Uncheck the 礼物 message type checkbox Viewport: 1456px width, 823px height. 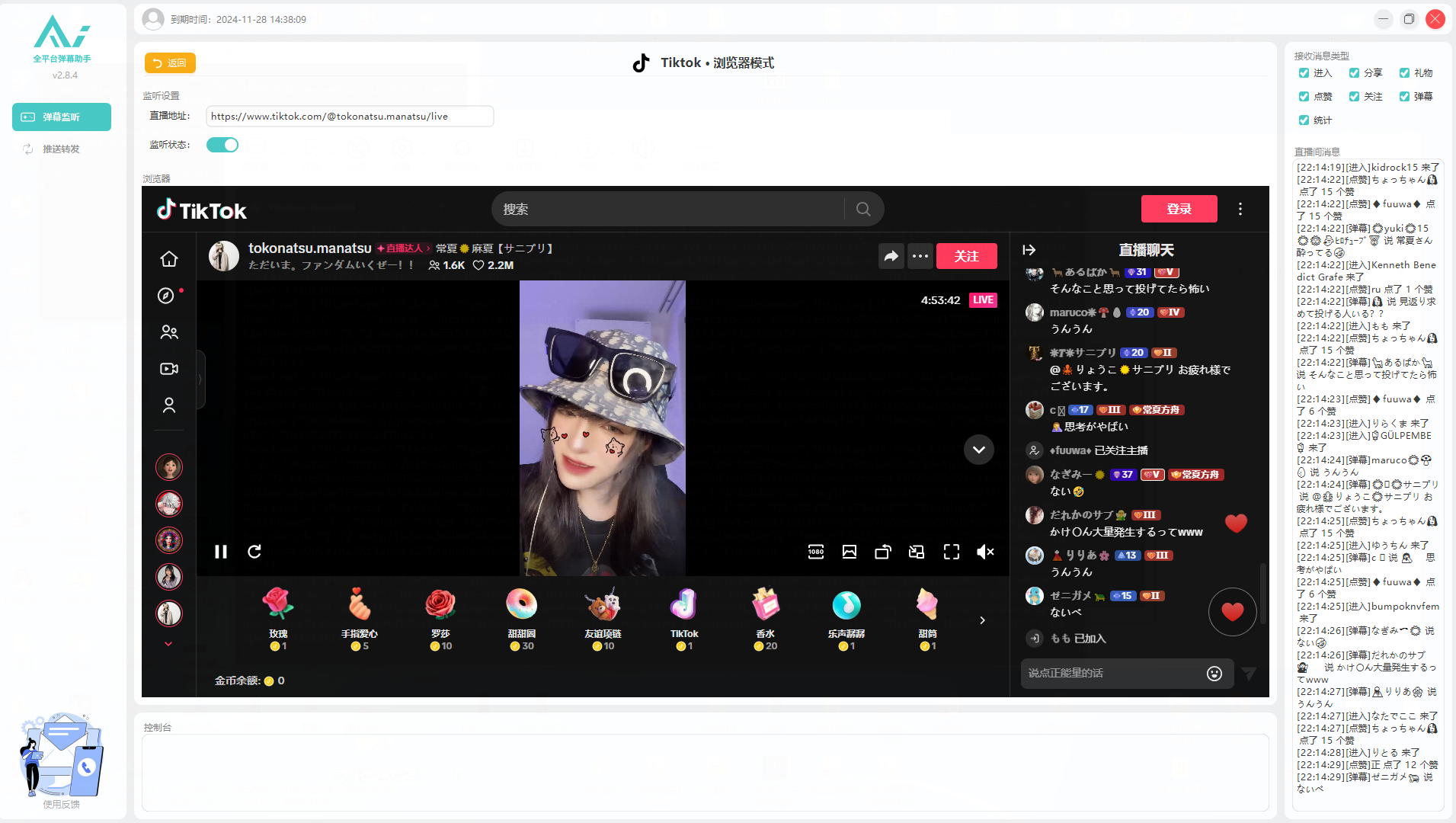point(1404,73)
